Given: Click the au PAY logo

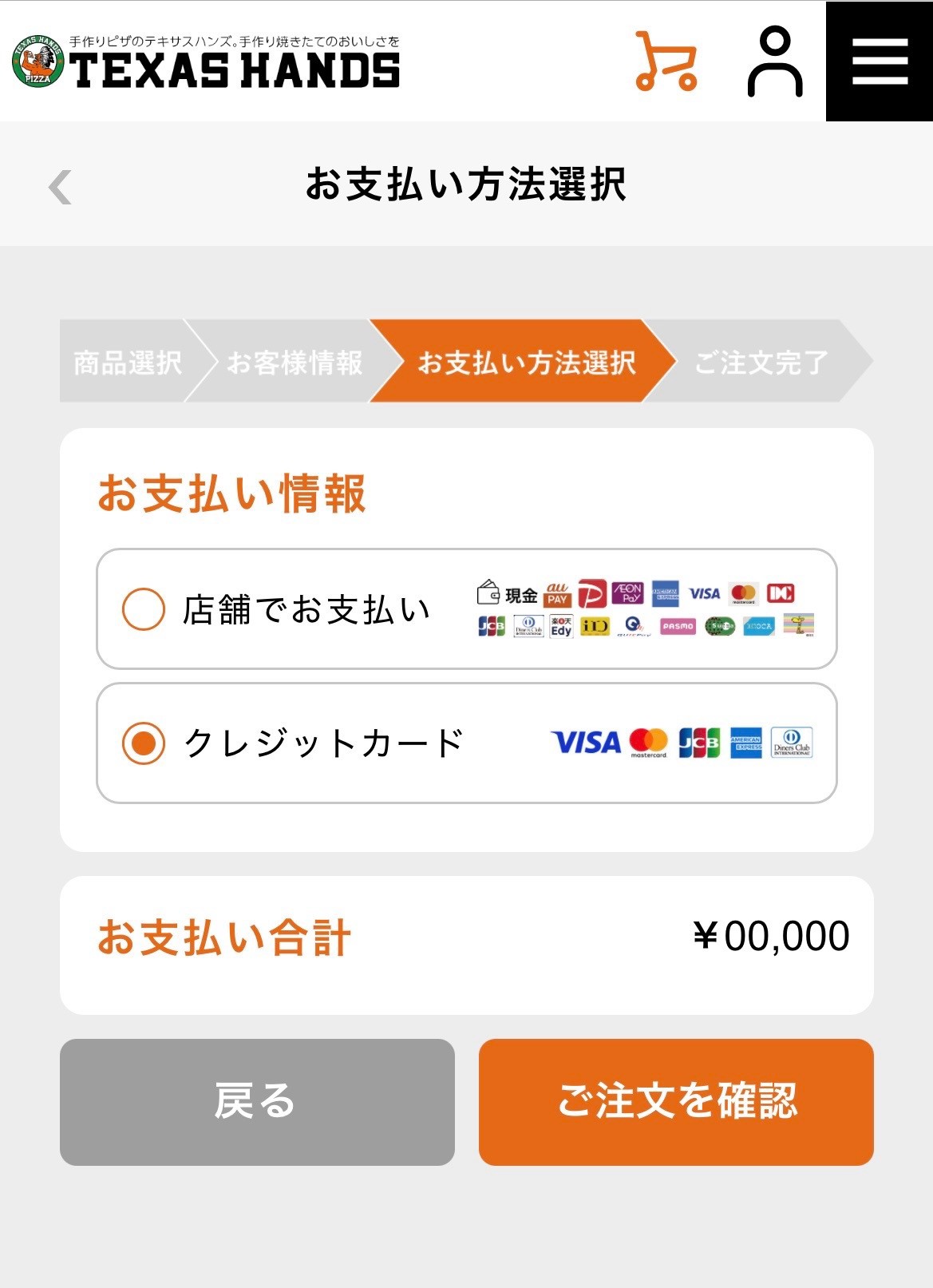Looking at the screenshot, I should coord(557,593).
